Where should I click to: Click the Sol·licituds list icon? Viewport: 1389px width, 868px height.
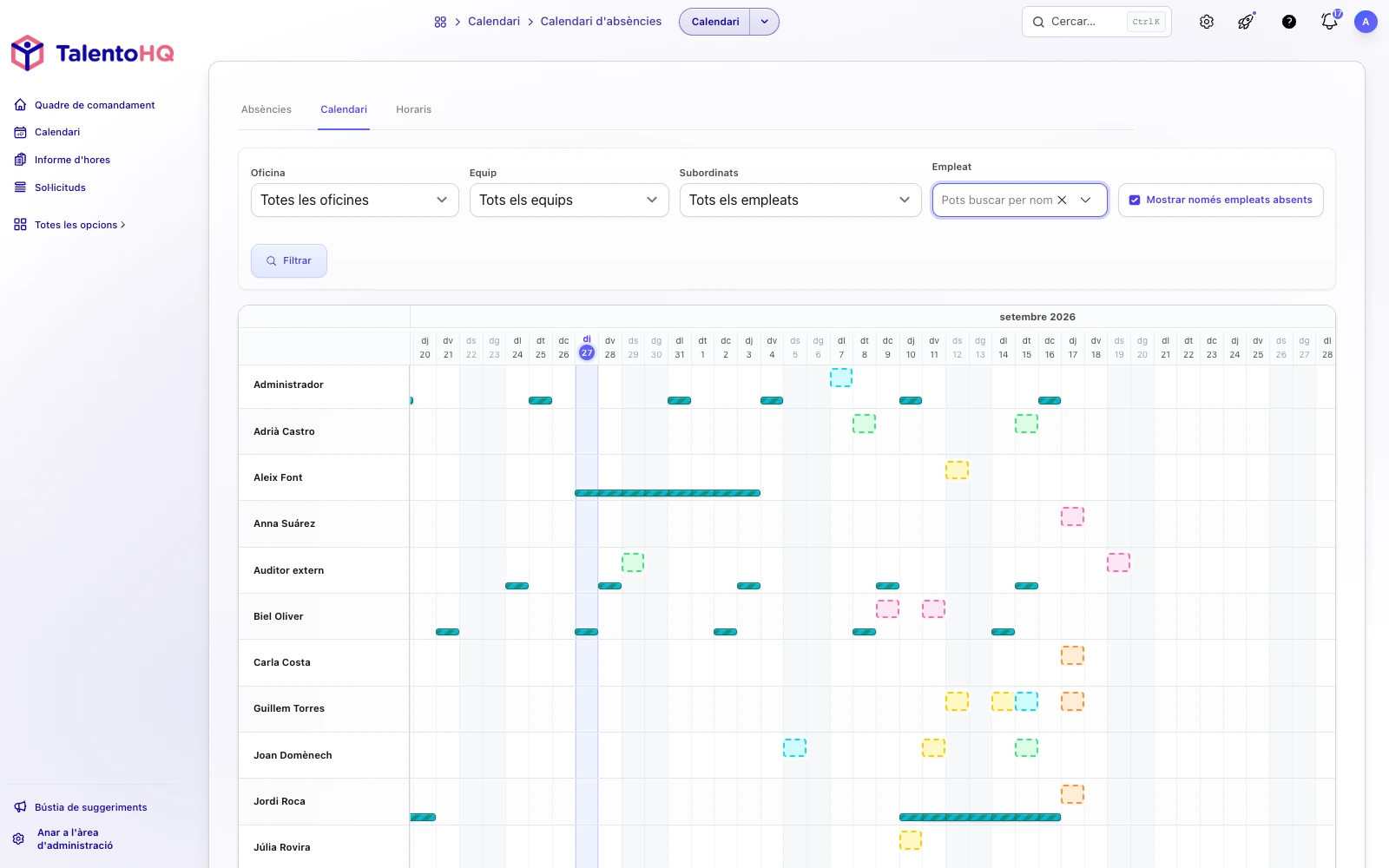20,187
